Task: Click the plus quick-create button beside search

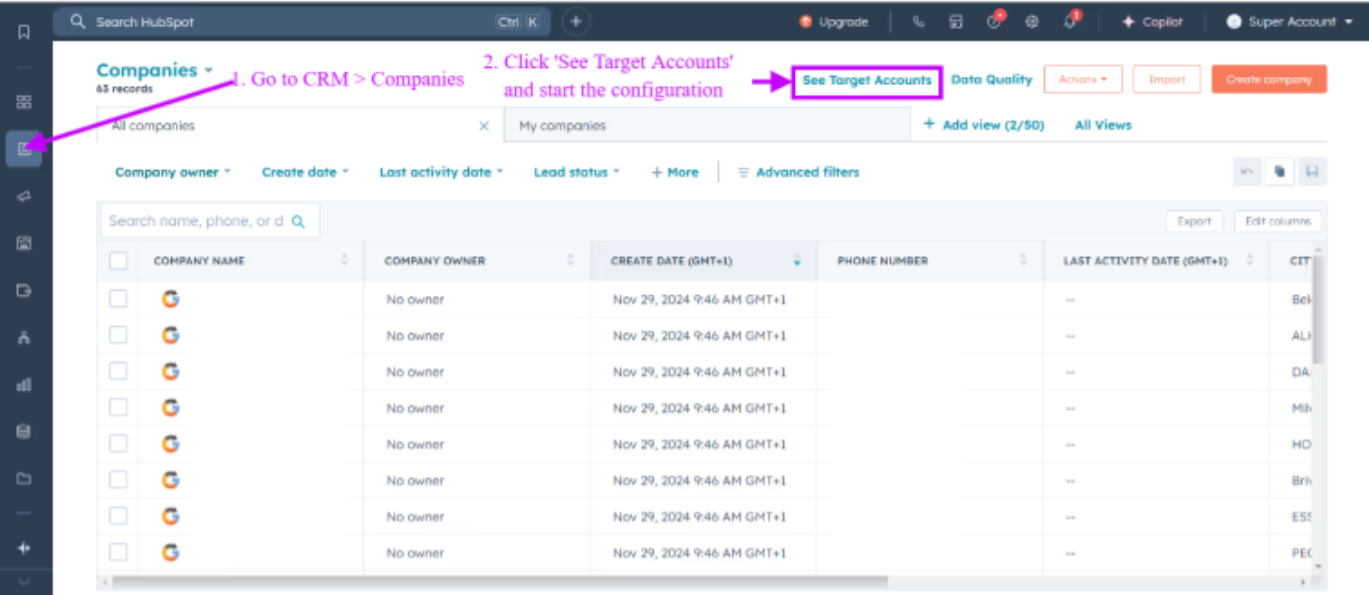Action: pyautogui.click(x=576, y=21)
